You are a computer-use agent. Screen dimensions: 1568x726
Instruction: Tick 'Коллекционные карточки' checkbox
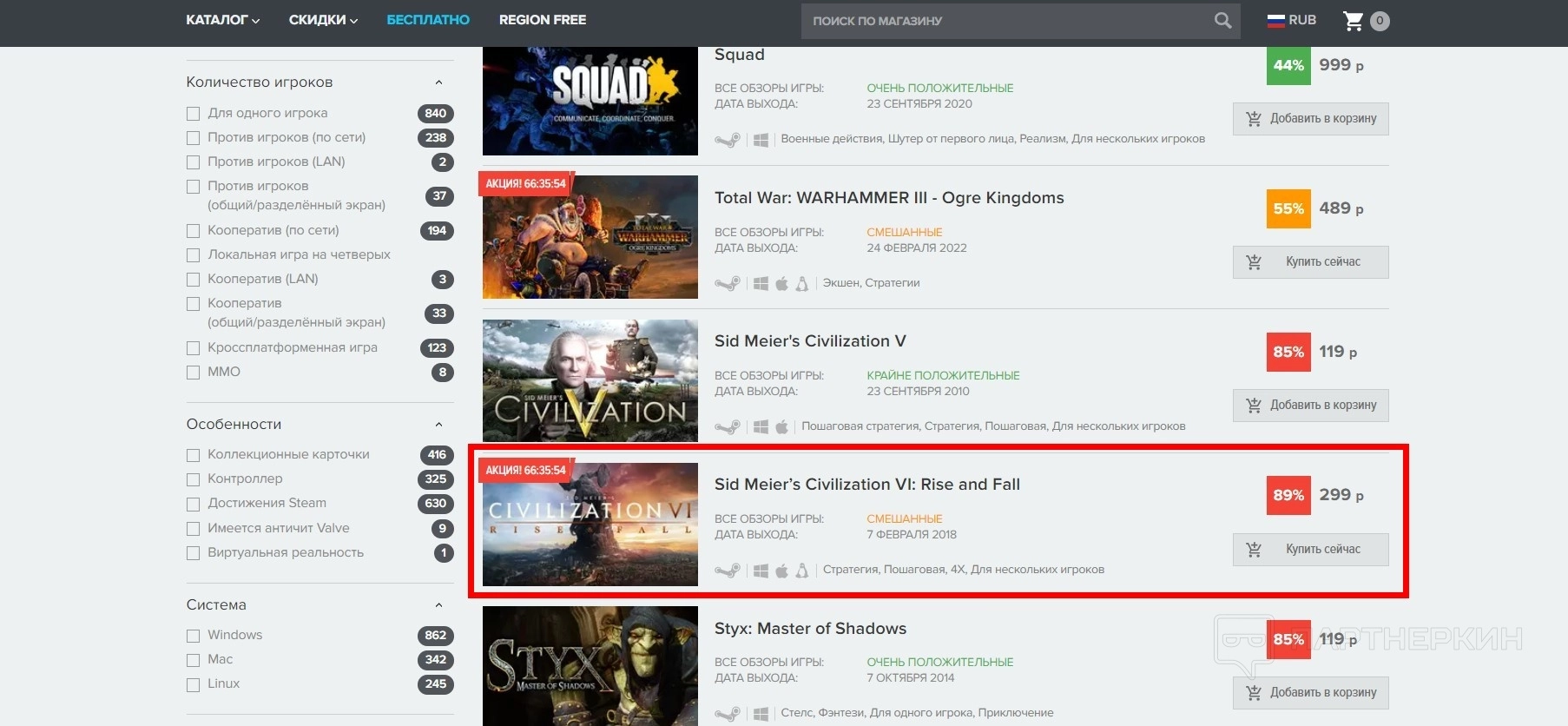pos(193,455)
